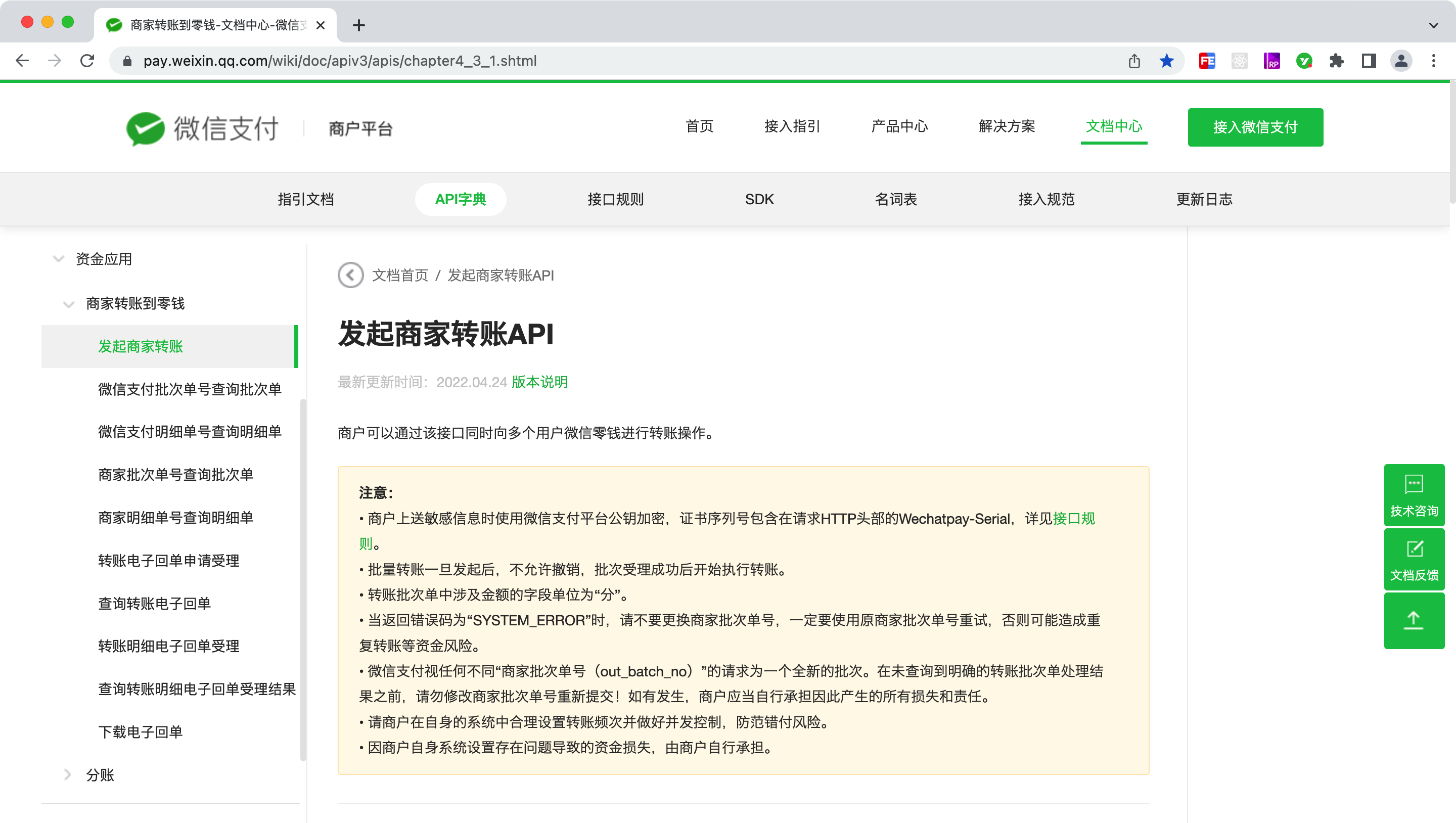The image size is (1456, 823).
Task: Open the browser Extensions puzzle icon
Action: [1336, 61]
